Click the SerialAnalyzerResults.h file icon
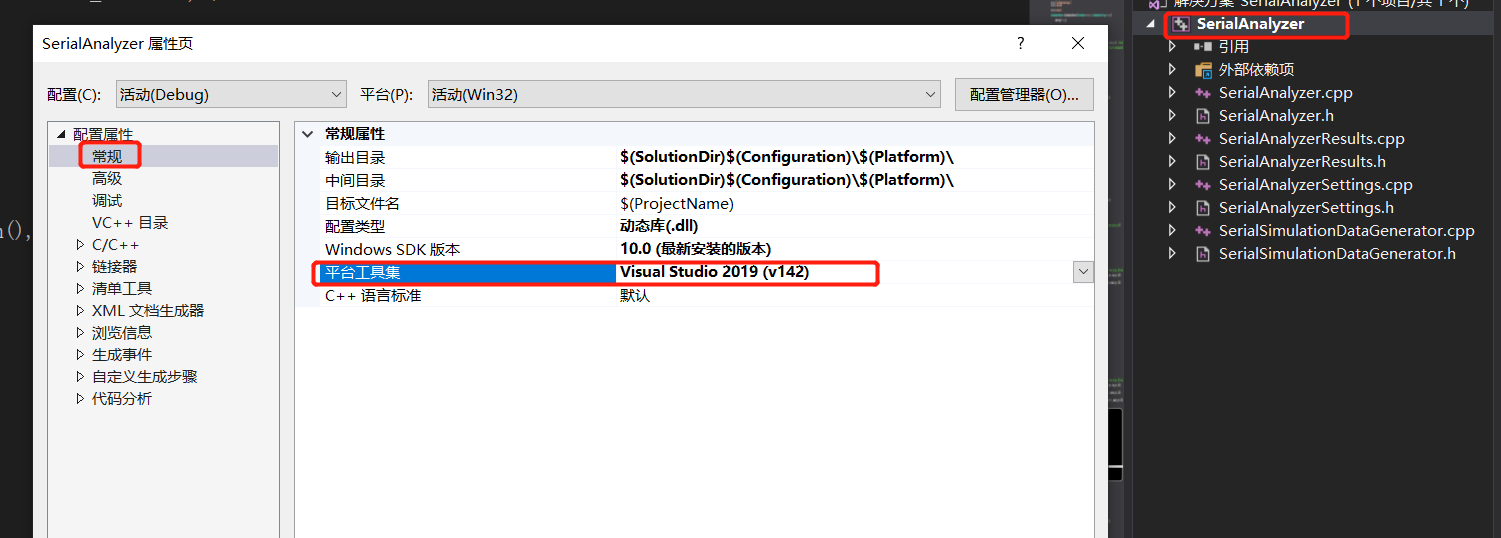 pos(1203,162)
